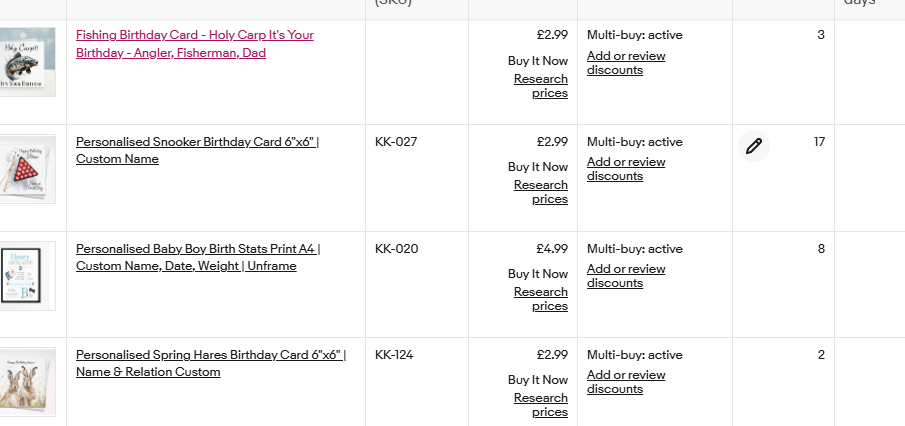Click the quantity 17 for Snooker card

pyautogui.click(x=819, y=142)
